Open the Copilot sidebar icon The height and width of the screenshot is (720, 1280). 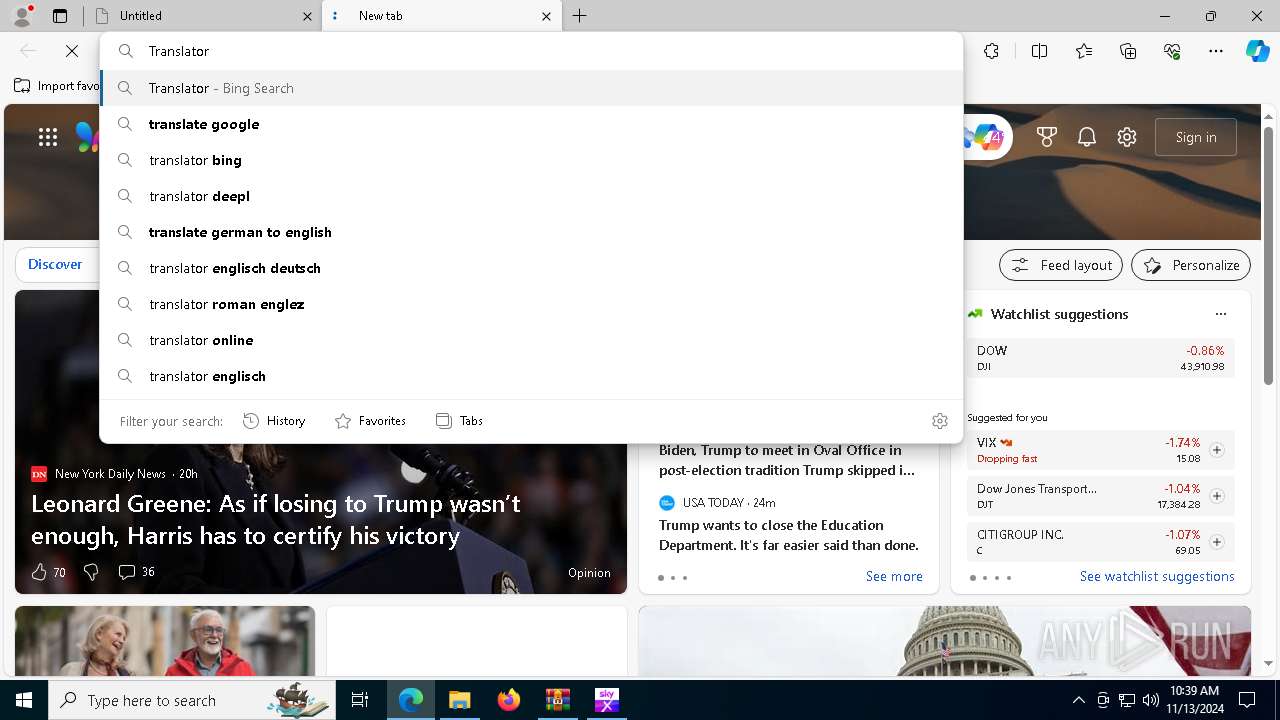(x=1257, y=51)
